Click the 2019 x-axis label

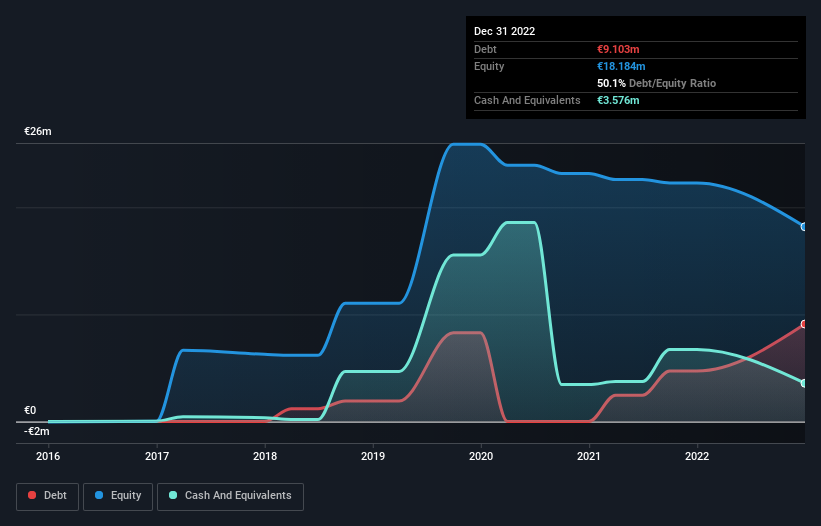pos(373,456)
